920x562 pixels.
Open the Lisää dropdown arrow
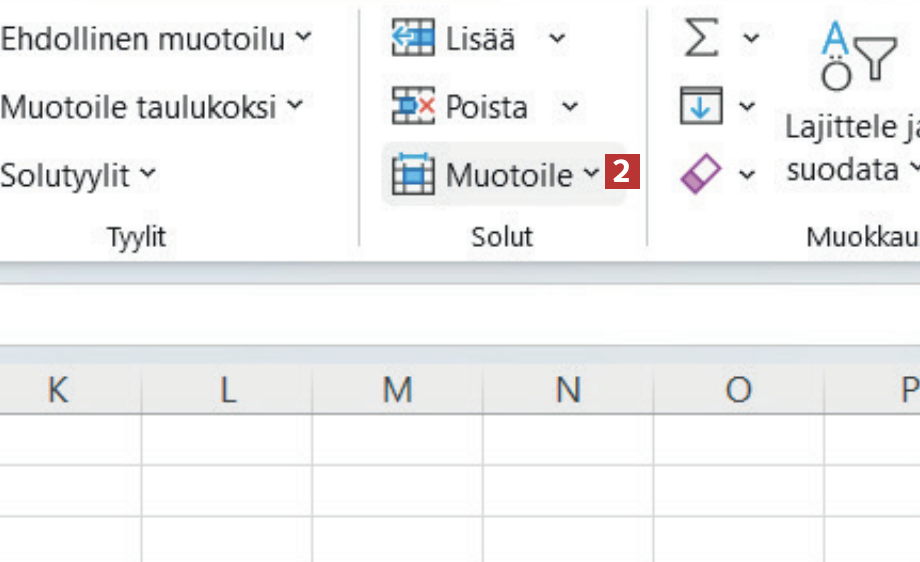click(557, 40)
